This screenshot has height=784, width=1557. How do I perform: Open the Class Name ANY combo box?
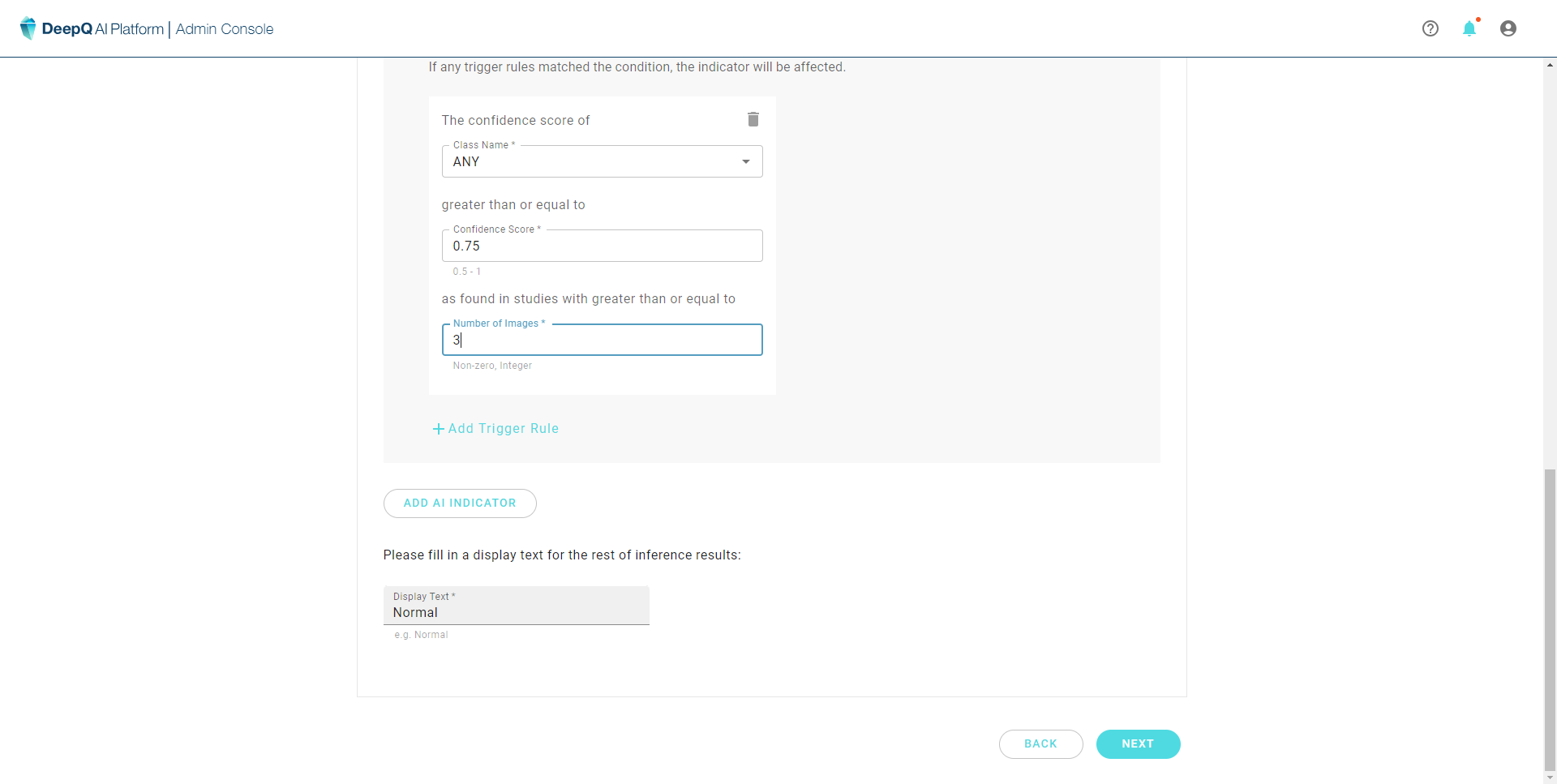592,161
